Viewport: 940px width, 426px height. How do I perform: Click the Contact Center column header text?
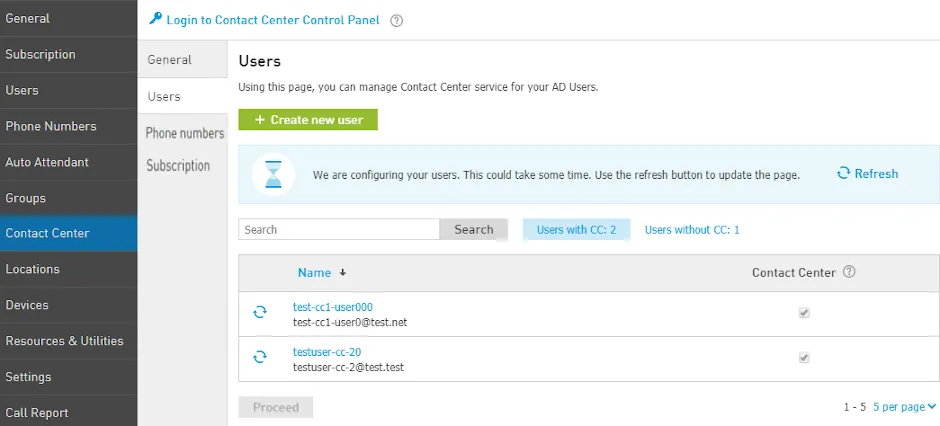794,273
